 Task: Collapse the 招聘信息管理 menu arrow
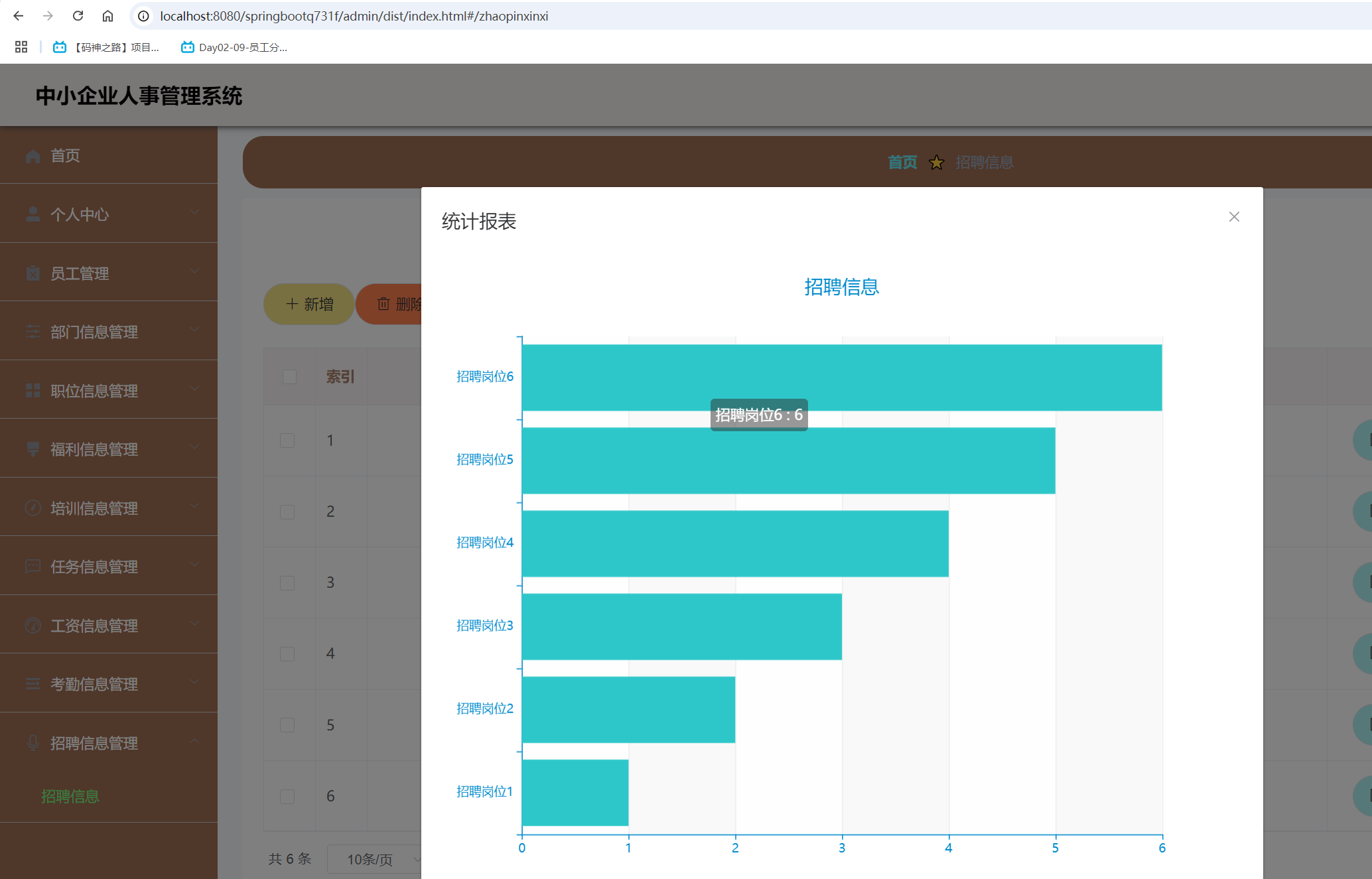(194, 741)
